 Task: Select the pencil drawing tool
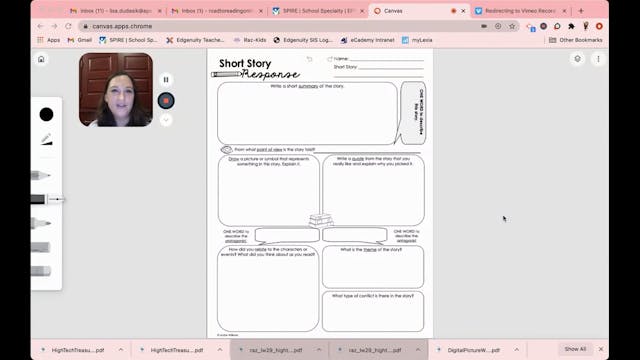[x=40, y=176]
